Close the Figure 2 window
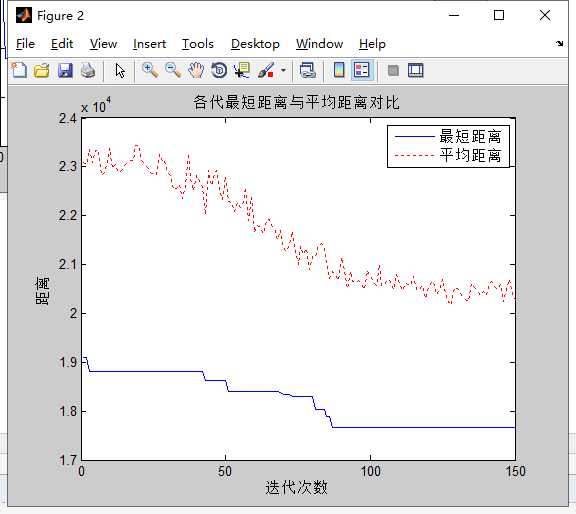This screenshot has height=514, width=576. coord(545,15)
